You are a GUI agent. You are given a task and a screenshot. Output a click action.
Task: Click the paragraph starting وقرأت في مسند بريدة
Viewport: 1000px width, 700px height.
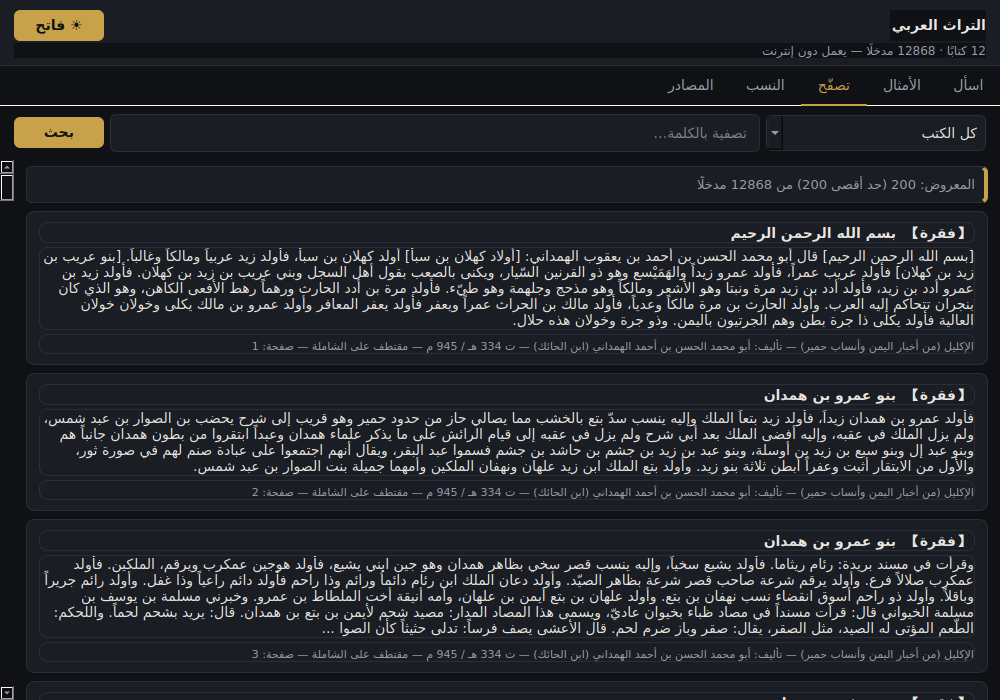coord(507,597)
